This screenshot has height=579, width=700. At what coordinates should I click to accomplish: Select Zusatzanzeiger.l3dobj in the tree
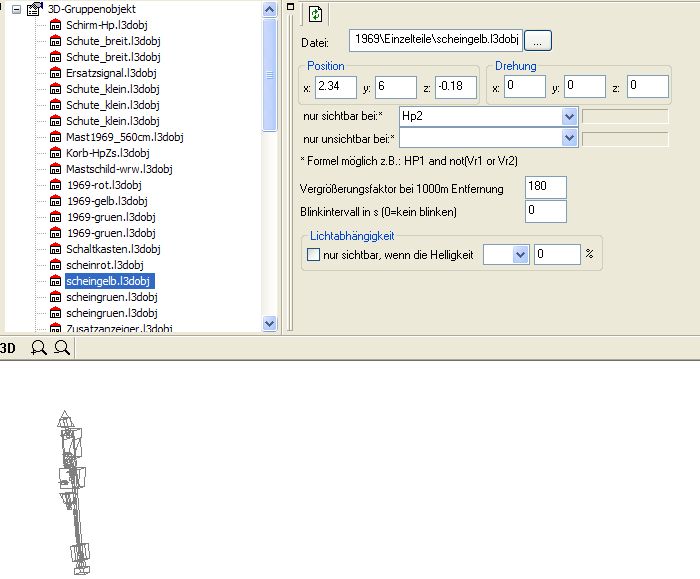(119, 329)
